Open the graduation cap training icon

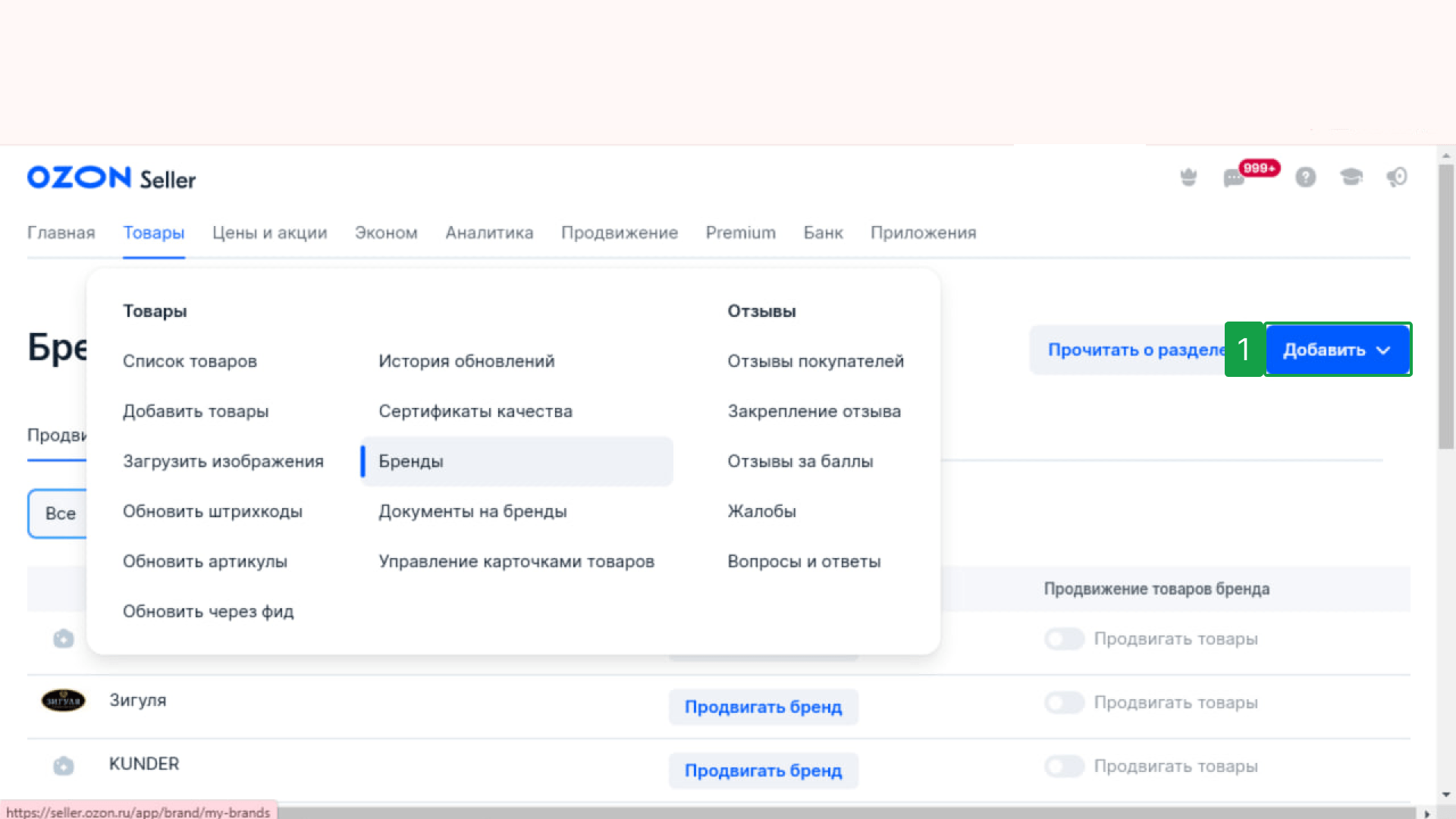(x=1351, y=177)
